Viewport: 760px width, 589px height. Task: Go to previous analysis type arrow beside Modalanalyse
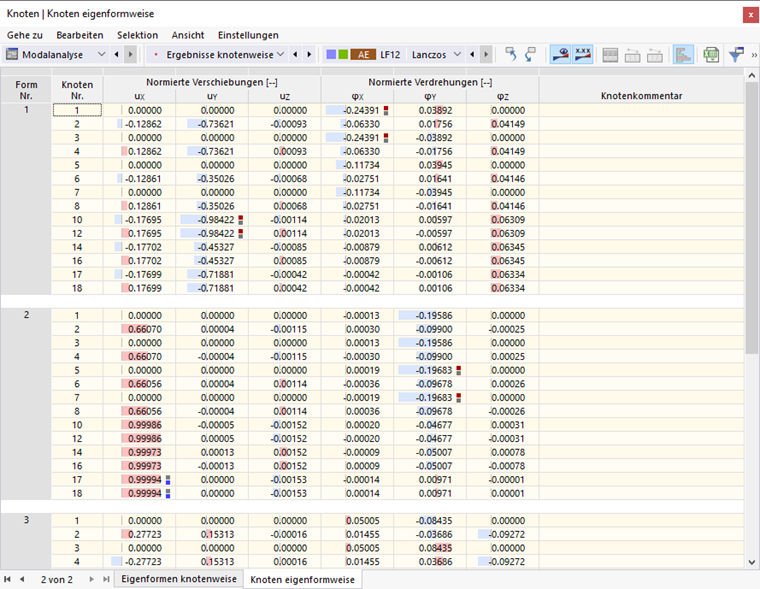click(x=116, y=54)
